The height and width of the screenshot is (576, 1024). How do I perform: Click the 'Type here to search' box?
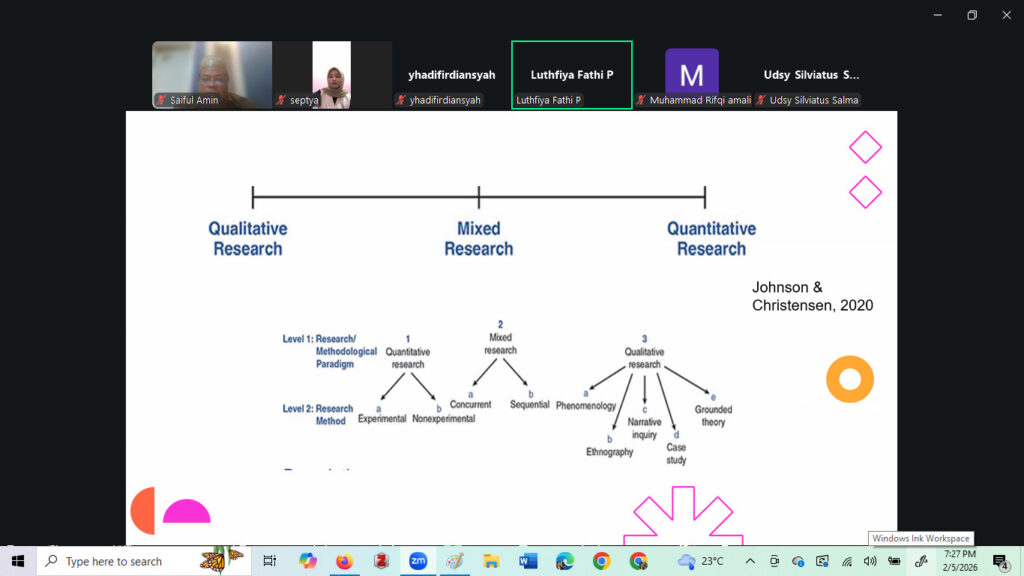[x=130, y=561]
